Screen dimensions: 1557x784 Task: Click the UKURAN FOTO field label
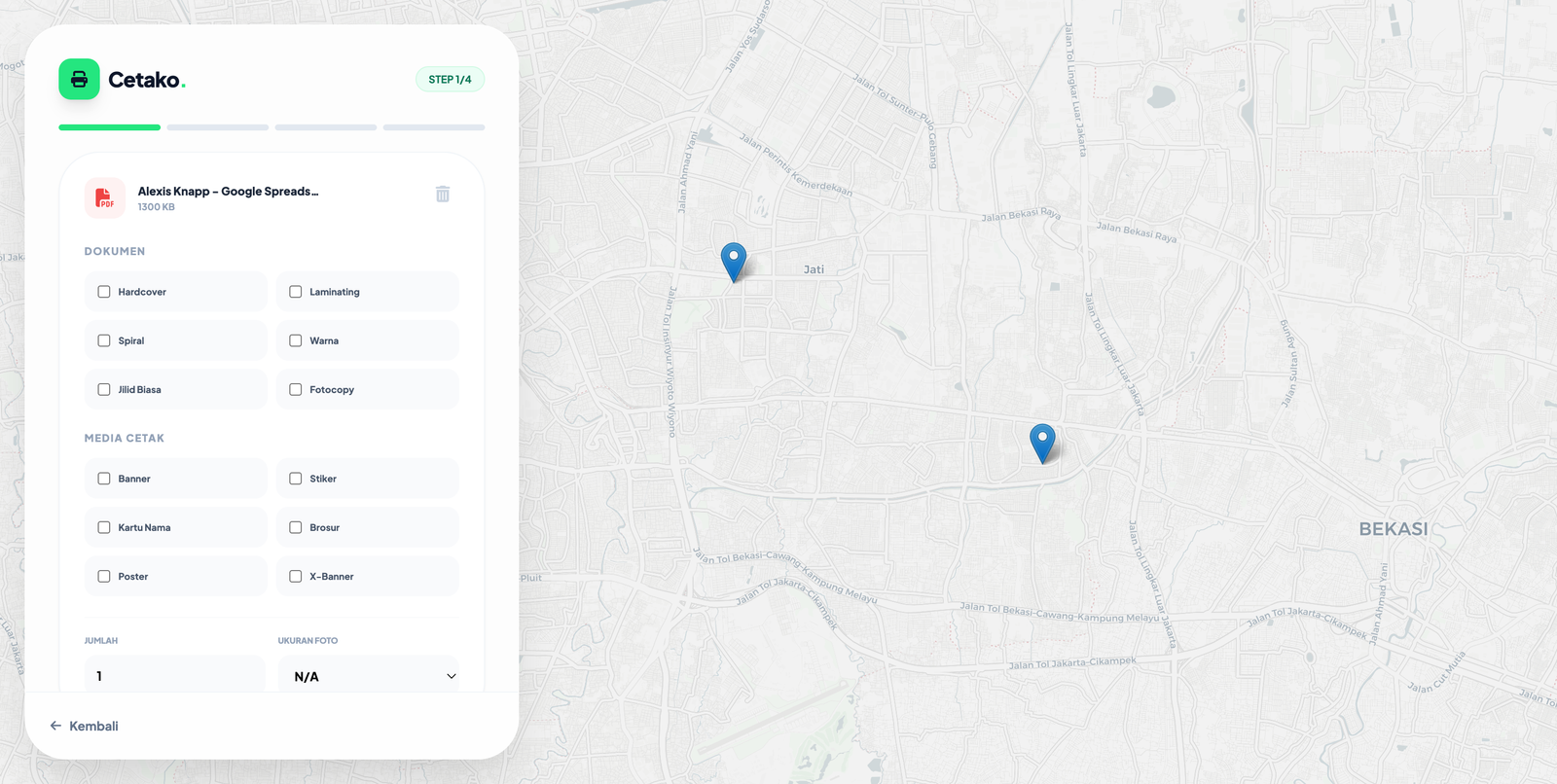[308, 640]
